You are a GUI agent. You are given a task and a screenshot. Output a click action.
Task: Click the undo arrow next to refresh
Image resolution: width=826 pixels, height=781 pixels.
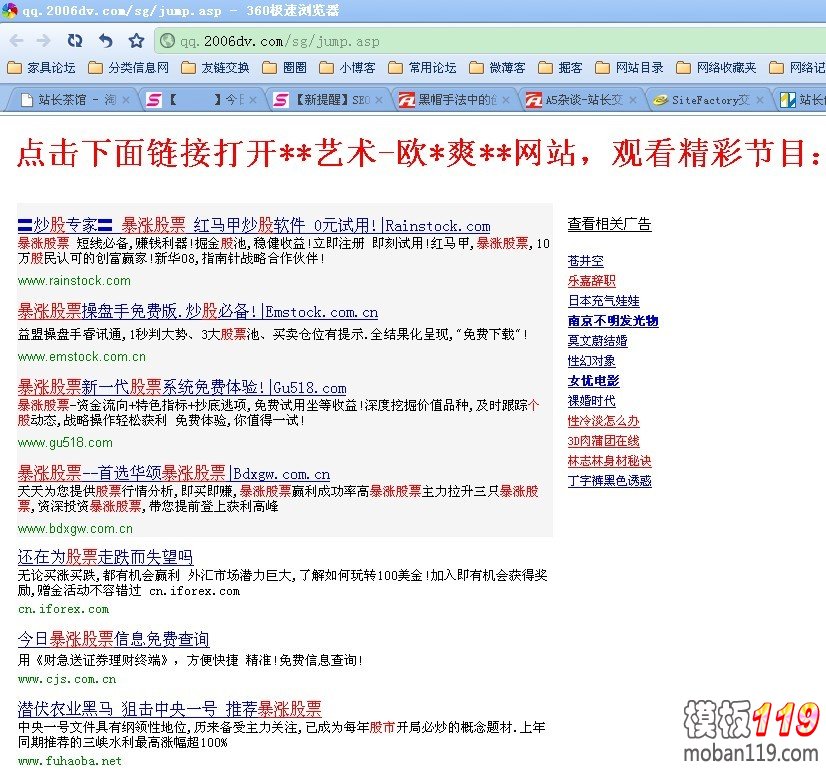pyautogui.click(x=106, y=41)
